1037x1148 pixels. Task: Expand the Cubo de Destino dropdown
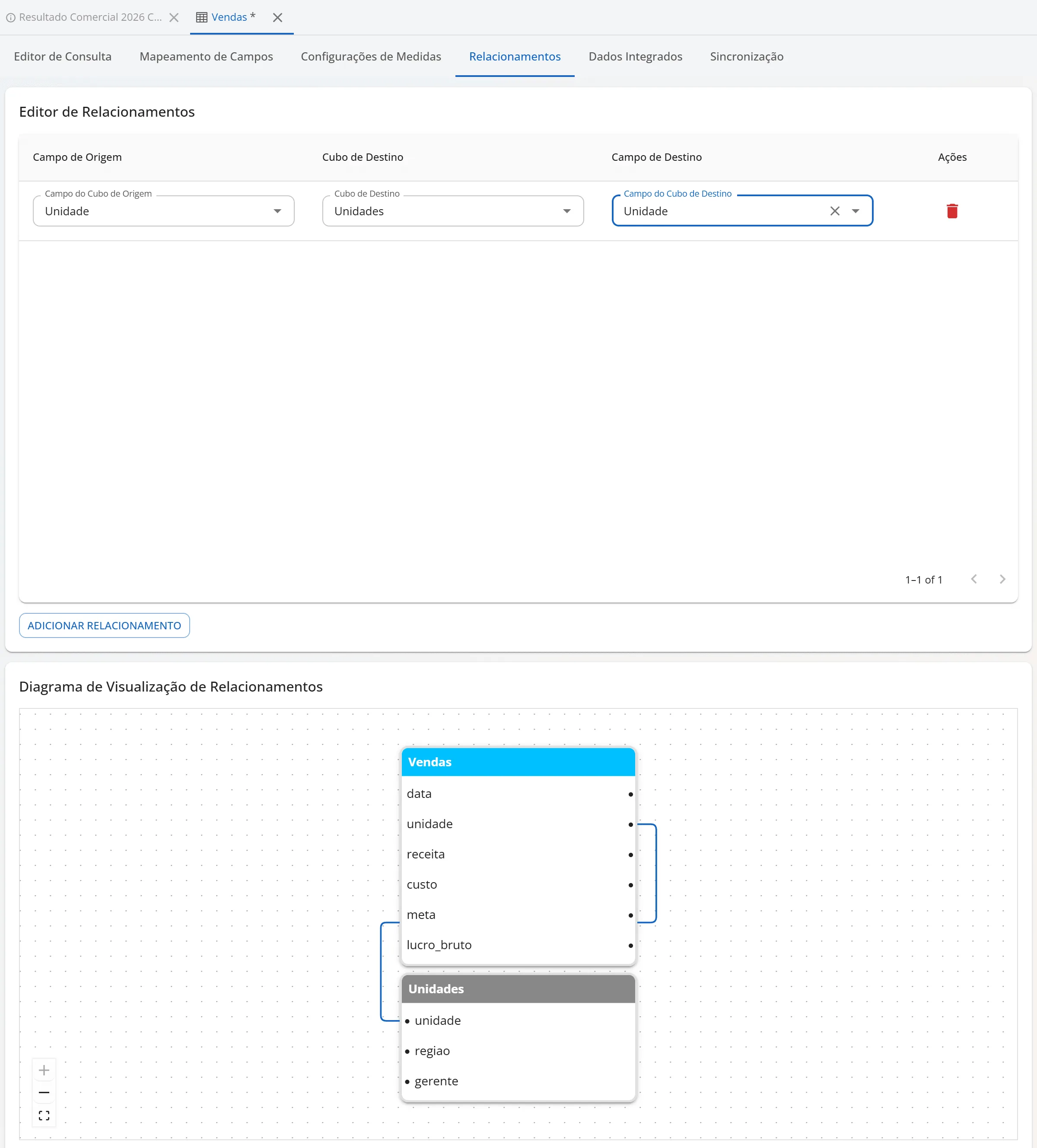pyautogui.click(x=452, y=211)
